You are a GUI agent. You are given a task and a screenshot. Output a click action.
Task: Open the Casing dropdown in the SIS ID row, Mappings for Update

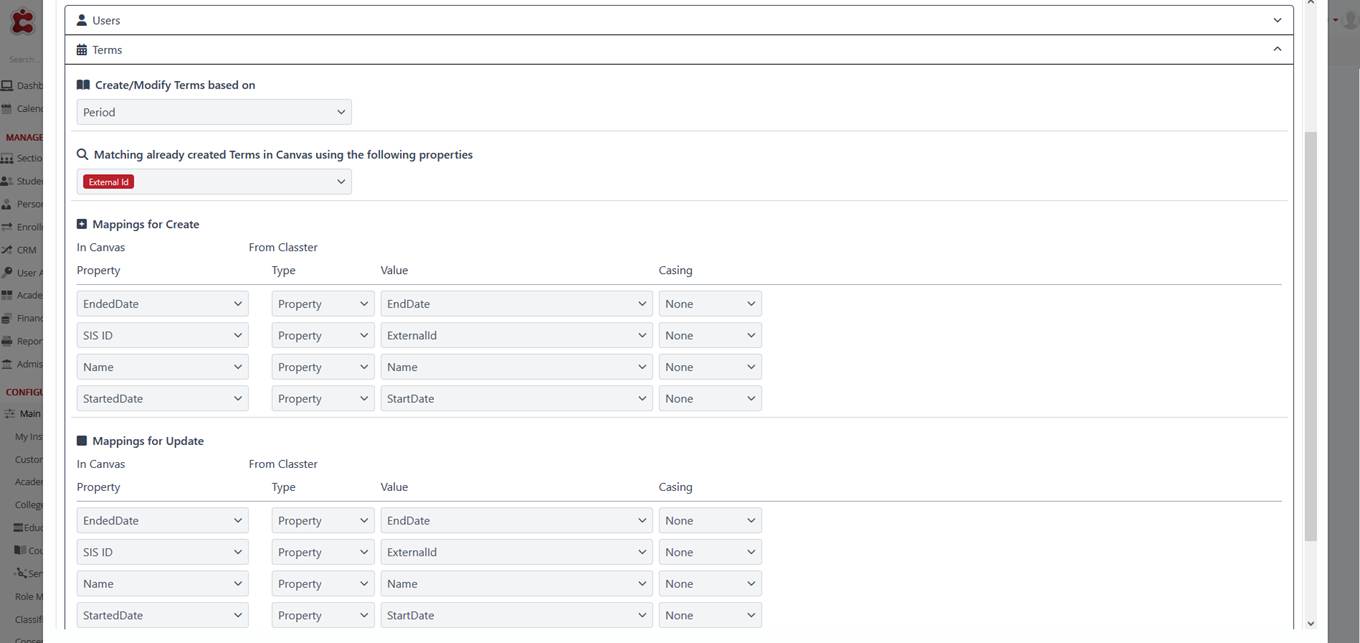[710, 552]
